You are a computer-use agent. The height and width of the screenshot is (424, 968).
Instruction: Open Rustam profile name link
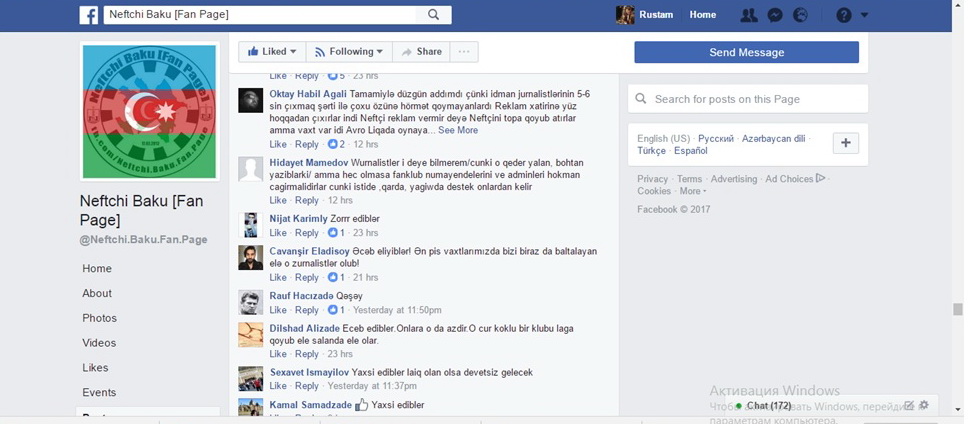click(656, 15)
